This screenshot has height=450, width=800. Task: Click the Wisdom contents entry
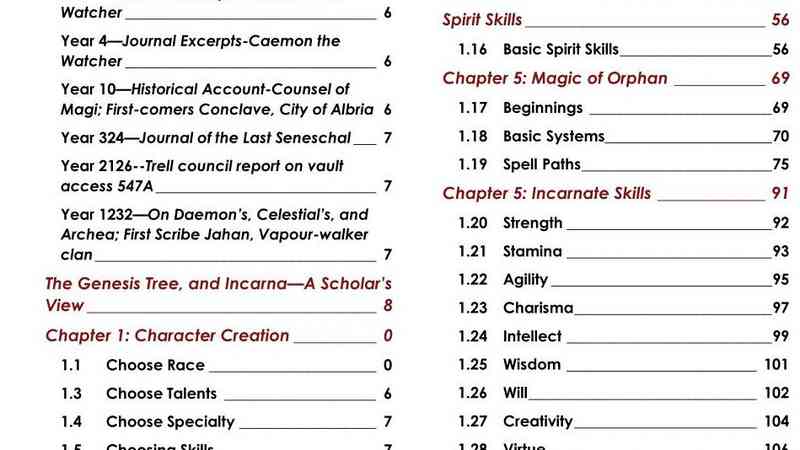pos(531,364)
